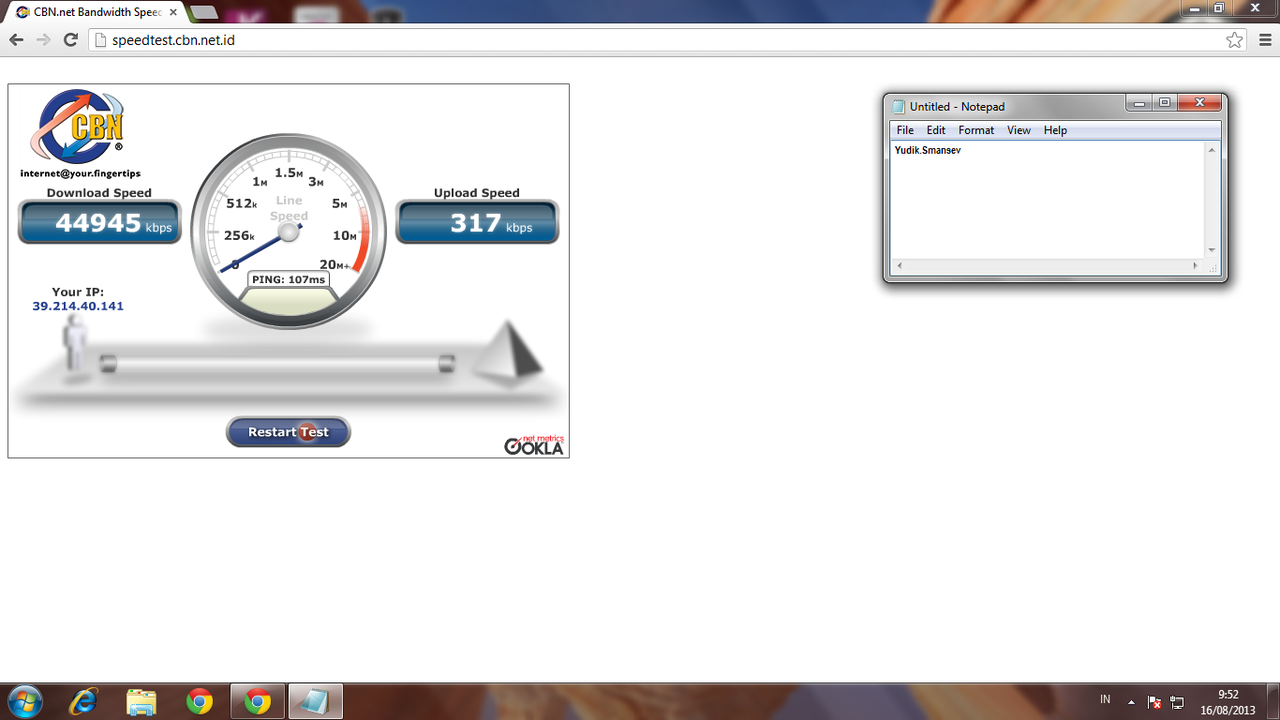Go back with the browser back arrow

(x=16, y=40)
